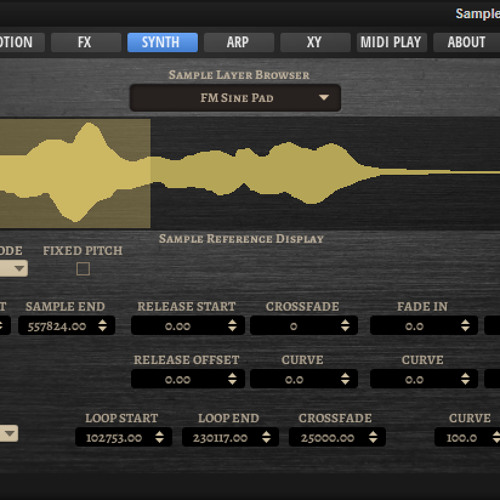The height and width of the screenshot is (500, 500).
Task: Click the loop Curve value 100.0
Action: pos(462,437)
